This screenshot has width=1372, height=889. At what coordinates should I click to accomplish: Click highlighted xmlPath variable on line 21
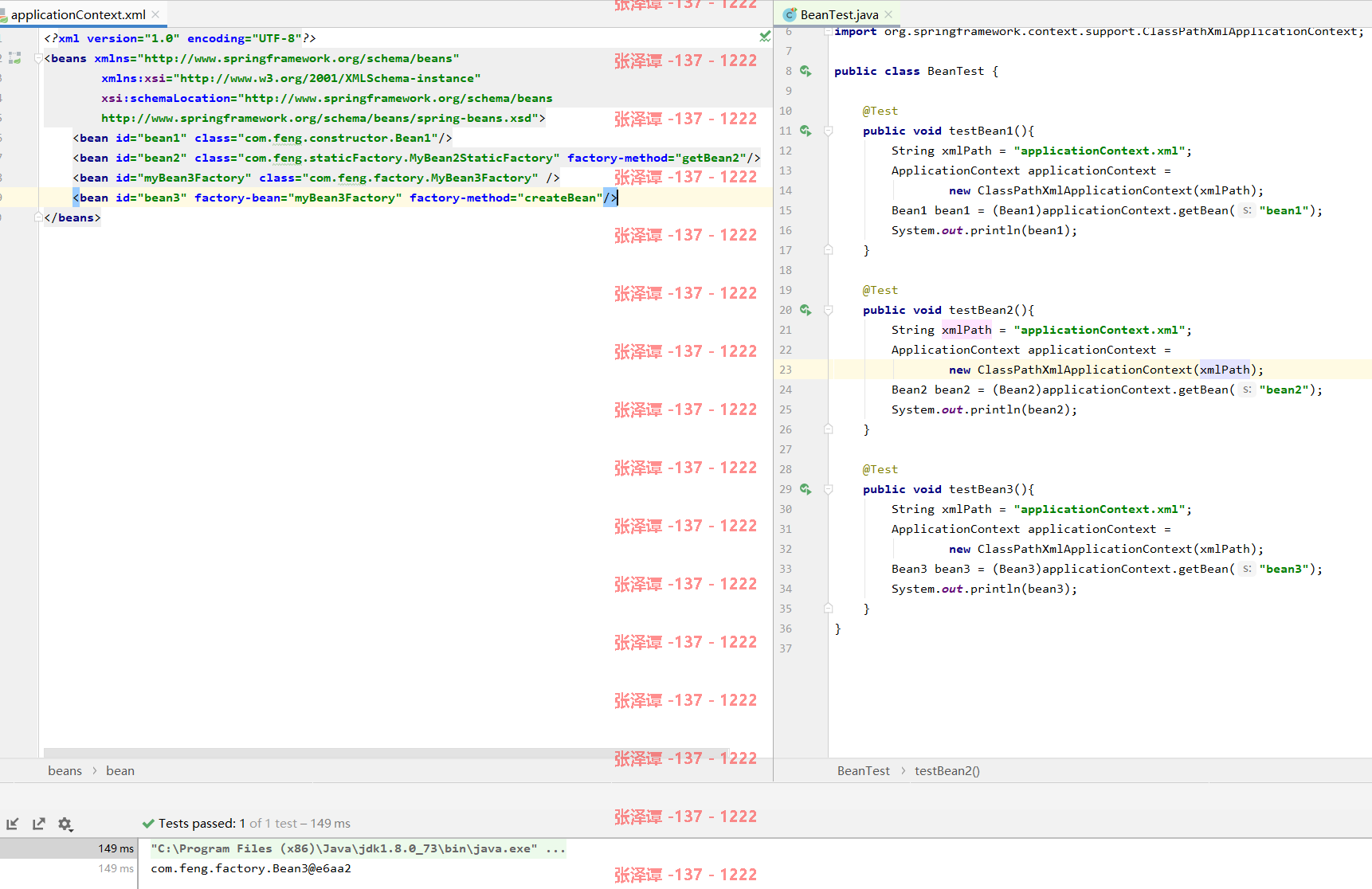pyautogui.click(x=966, y=330)
